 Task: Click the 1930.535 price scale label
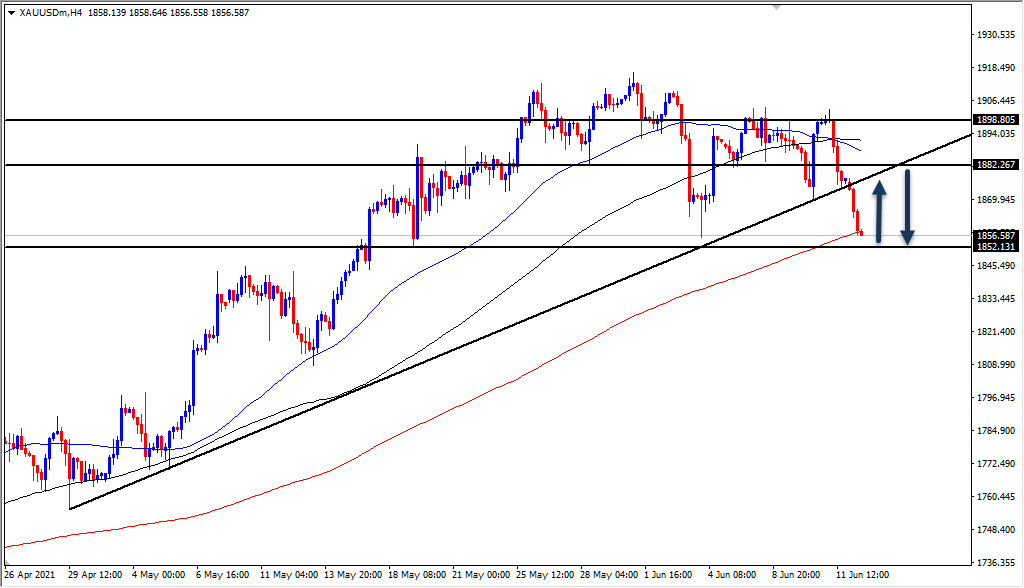pos(996,34)
